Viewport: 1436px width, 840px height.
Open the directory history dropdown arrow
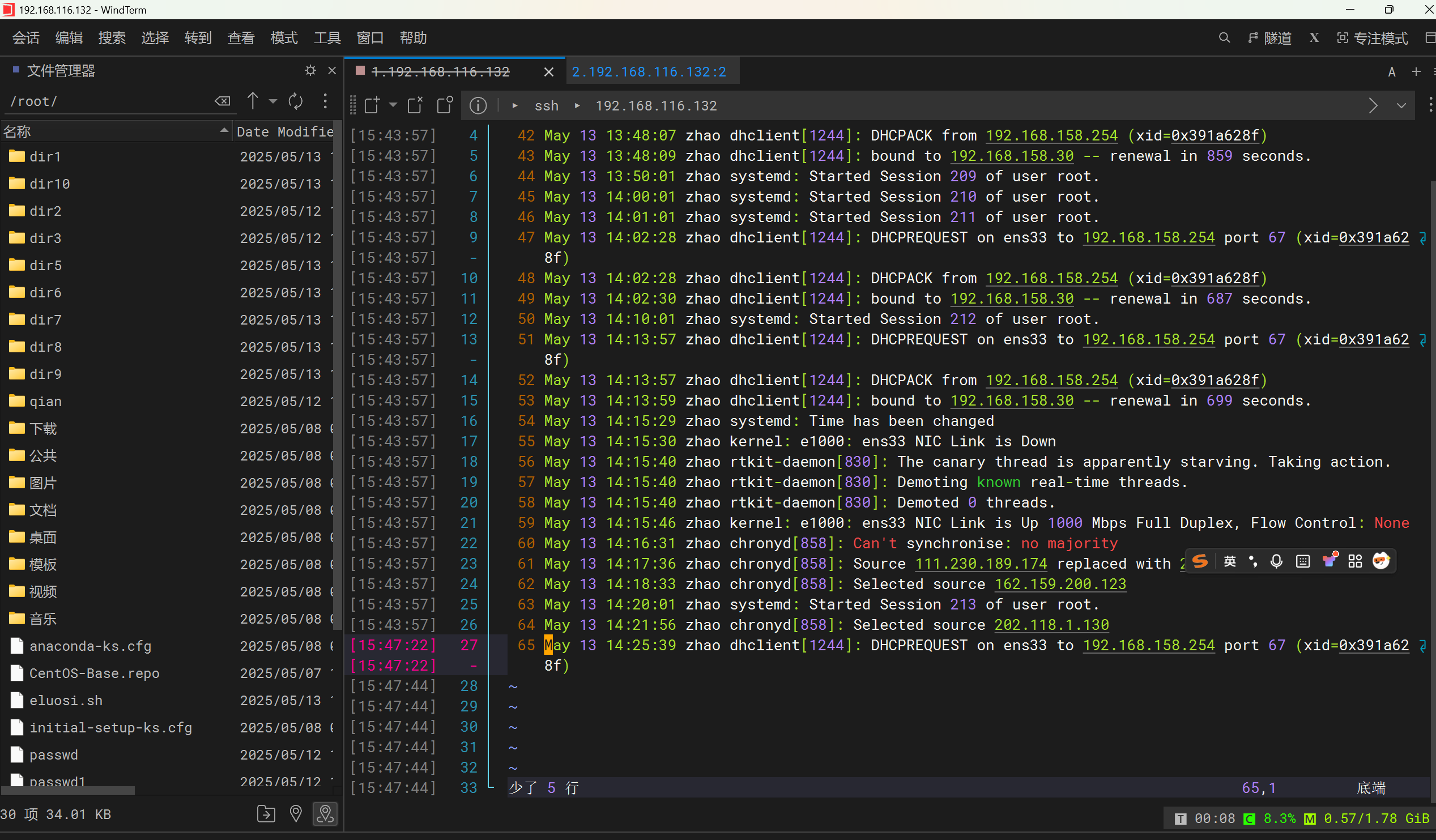point(273,101)
